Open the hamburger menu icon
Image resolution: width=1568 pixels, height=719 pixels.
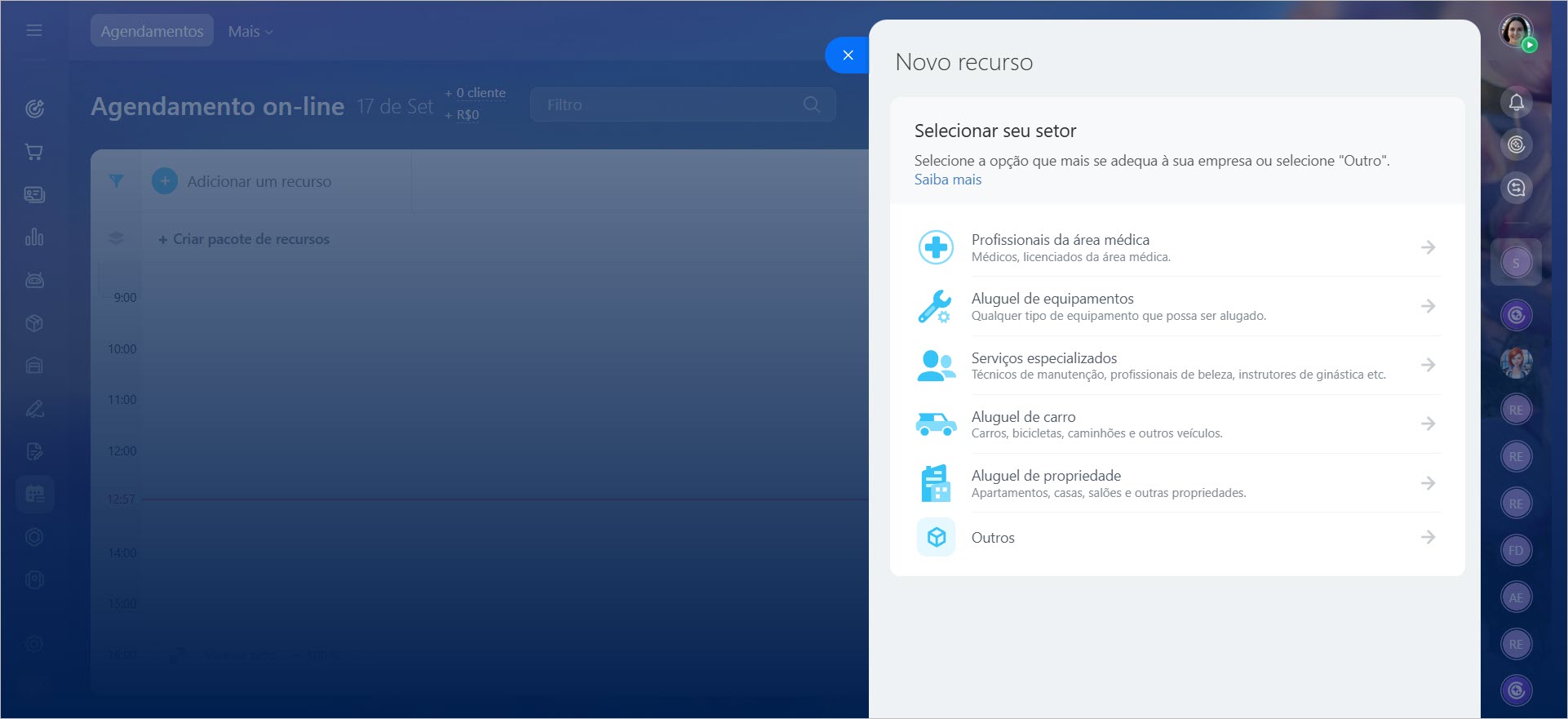coord(34,30)
